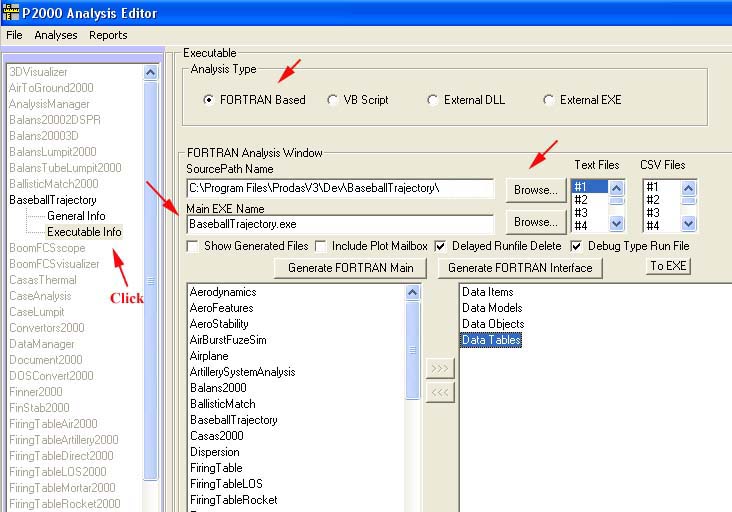The height and width of the screenshot is (512, 732).
Task: Click the <<< move-left button
Action: (x=440, y=392)
